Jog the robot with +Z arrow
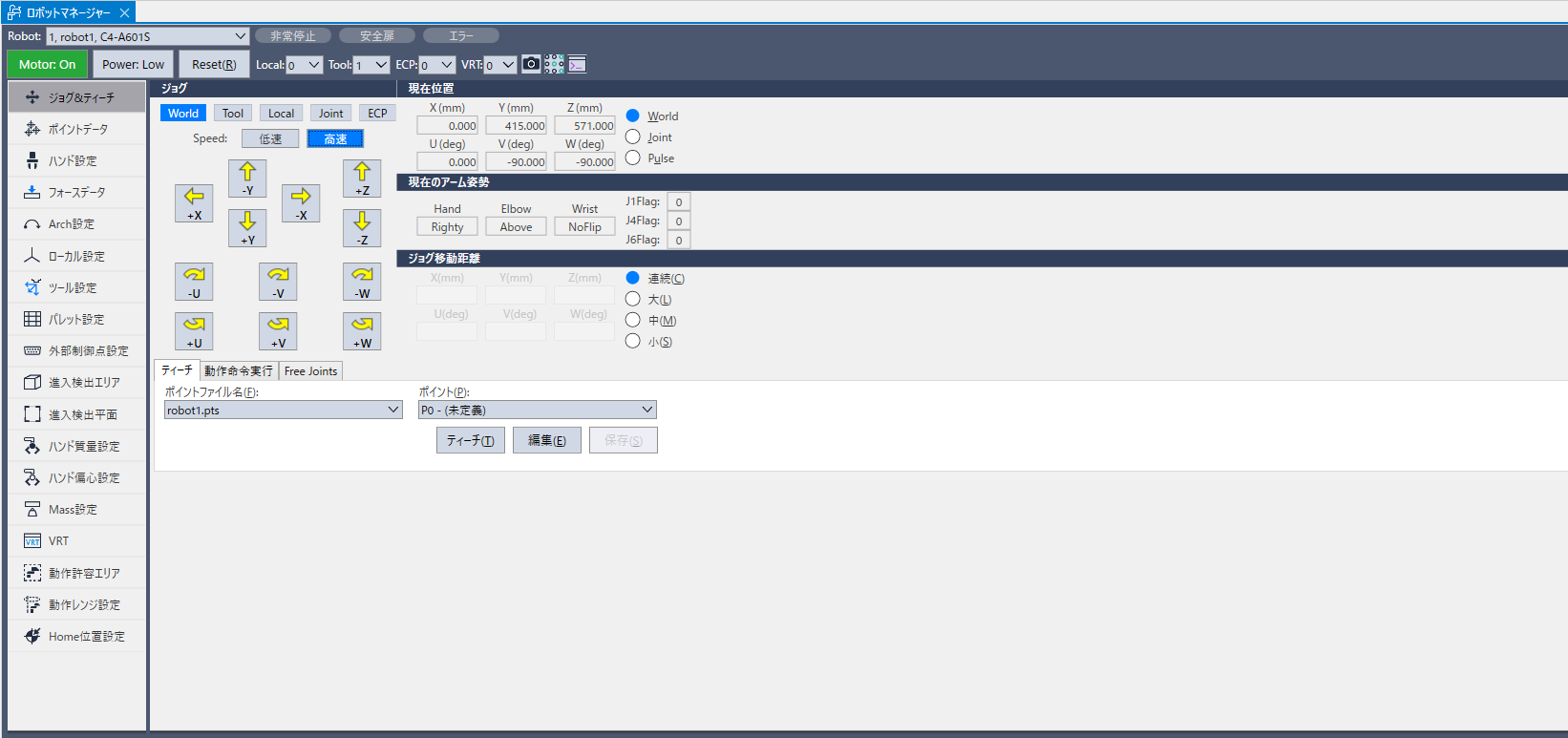 click(x=362, y=179)
